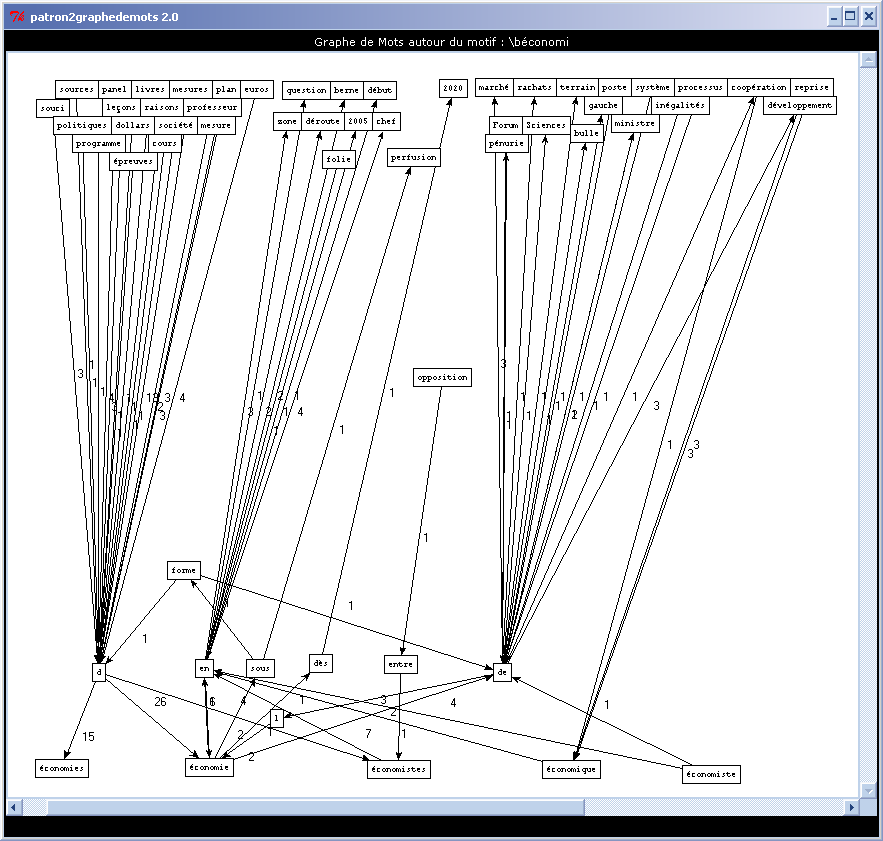Click the "inégalités" node box
Screen dimensions: 883x841
[x=680, y=105]
